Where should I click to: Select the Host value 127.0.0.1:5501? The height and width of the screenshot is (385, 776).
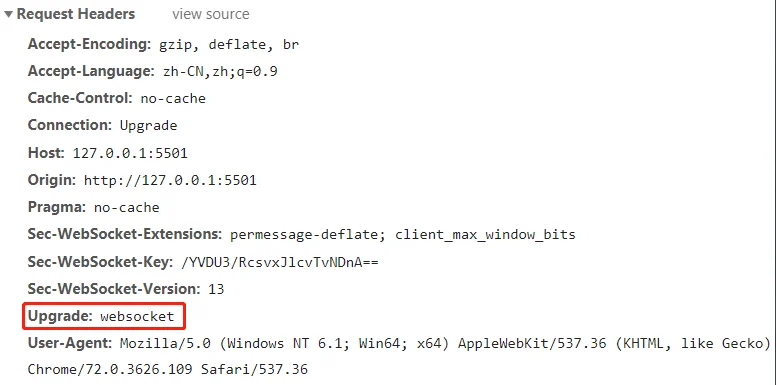[130, 153]
